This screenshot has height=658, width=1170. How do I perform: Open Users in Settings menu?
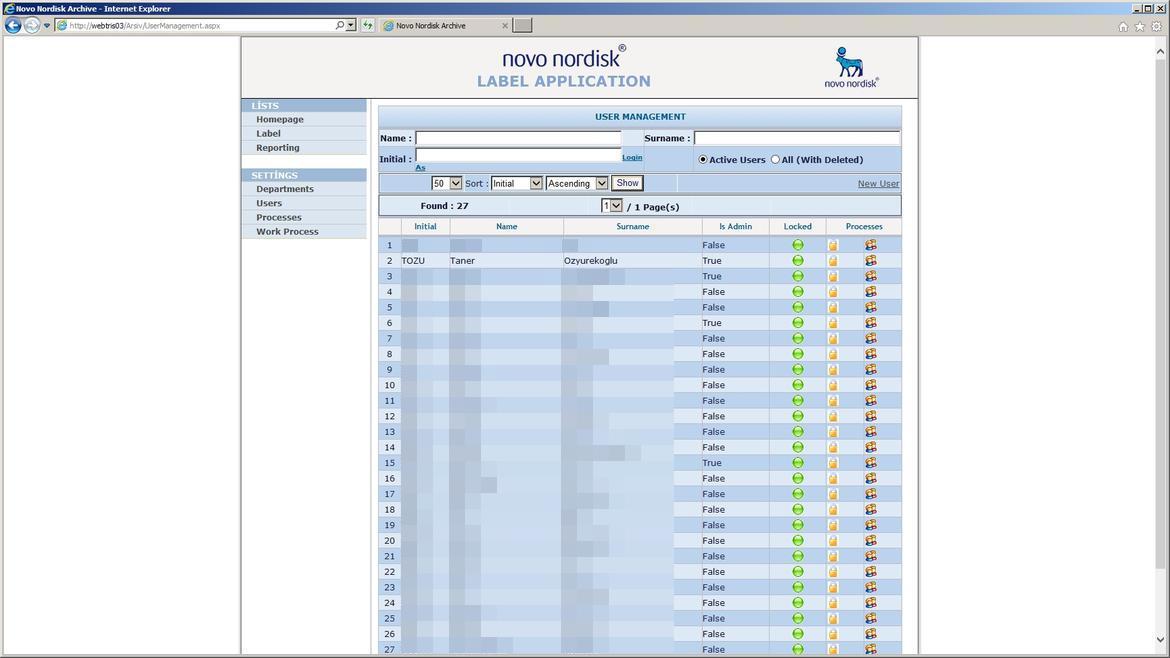[269, 203]
